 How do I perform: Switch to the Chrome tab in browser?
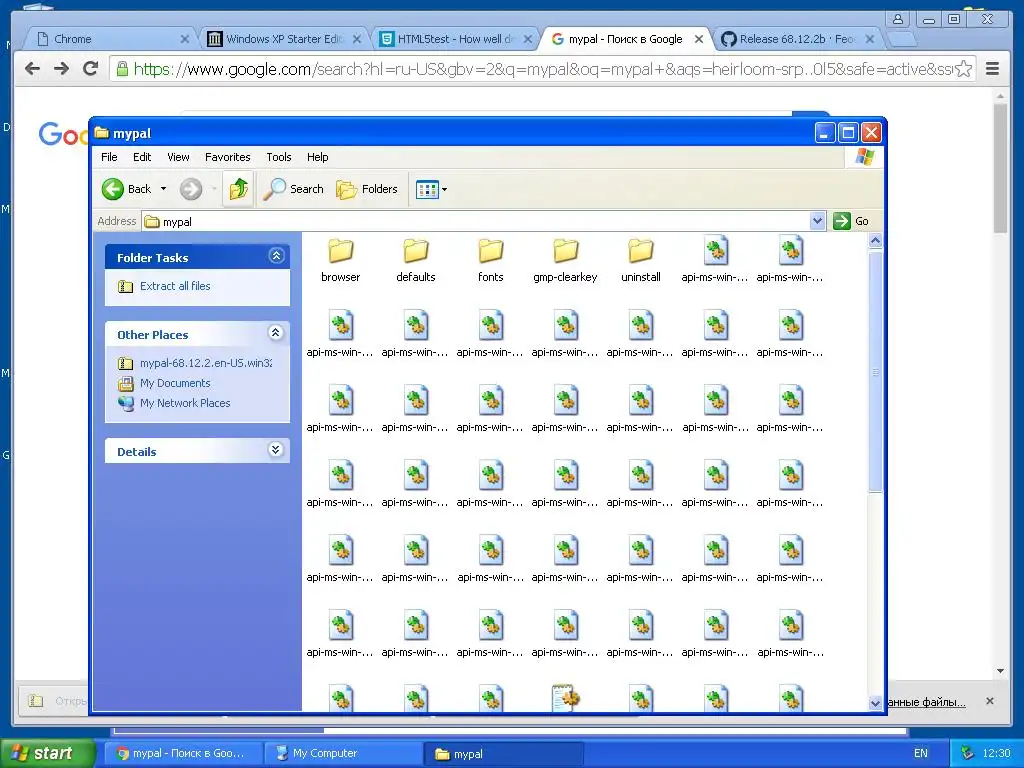(111, 39)
